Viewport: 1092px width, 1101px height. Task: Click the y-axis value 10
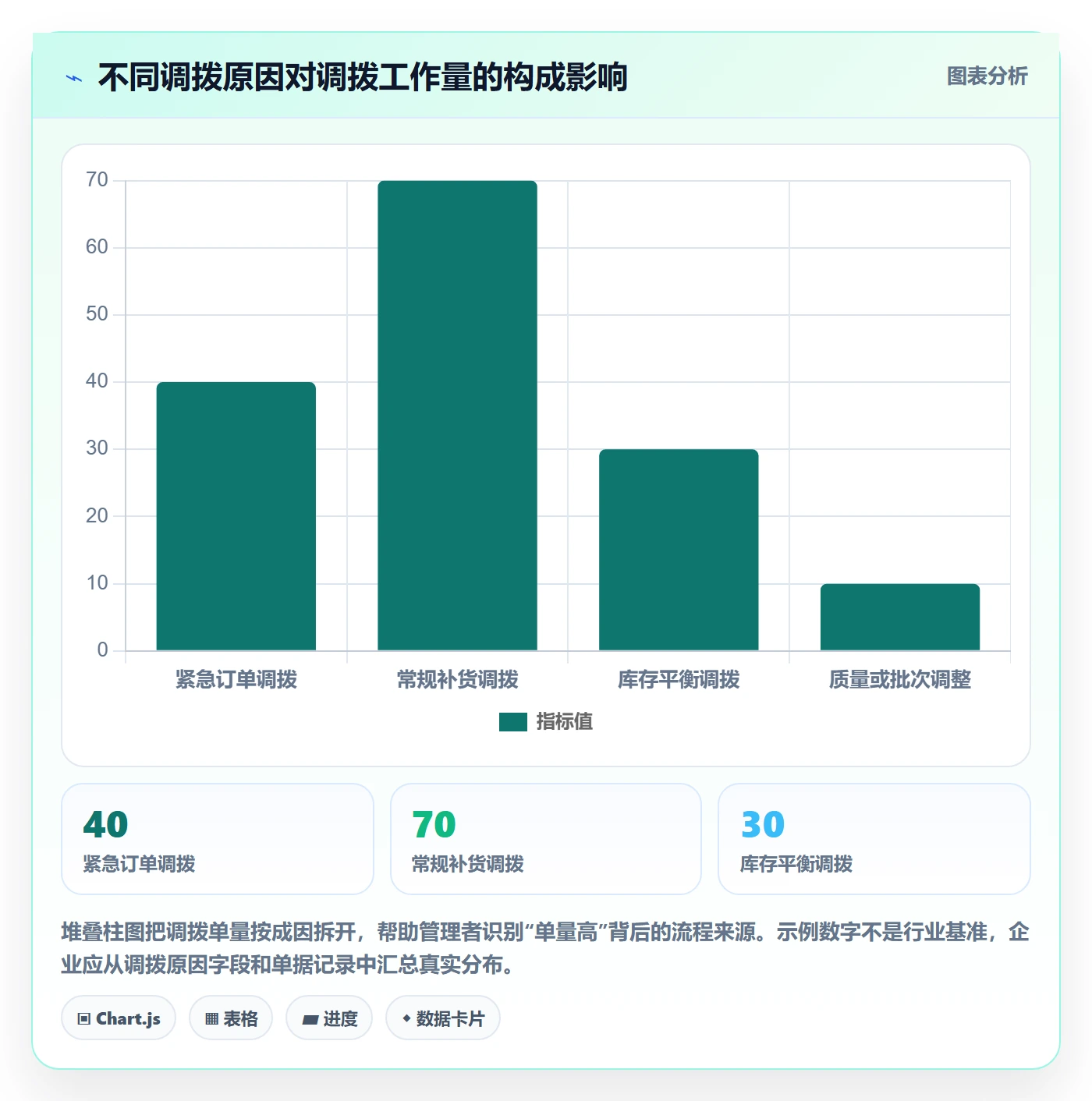(97, 583)
